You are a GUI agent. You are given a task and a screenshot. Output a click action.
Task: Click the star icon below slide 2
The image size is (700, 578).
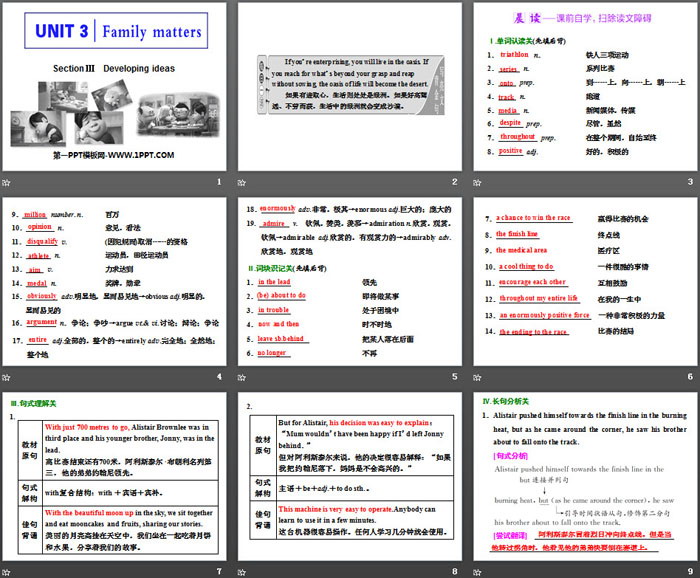coord(243,182)
